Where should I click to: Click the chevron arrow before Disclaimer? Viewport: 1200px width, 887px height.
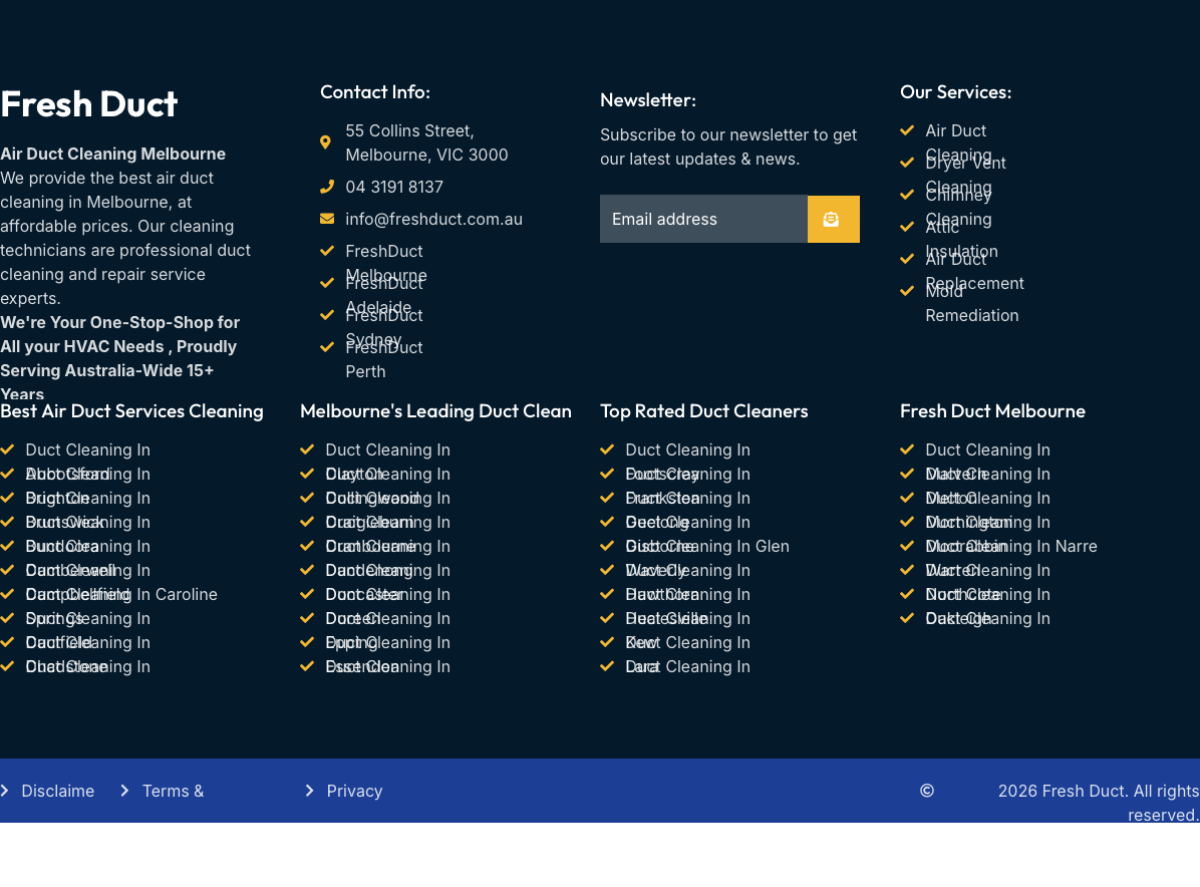click(x=5, y=791)
